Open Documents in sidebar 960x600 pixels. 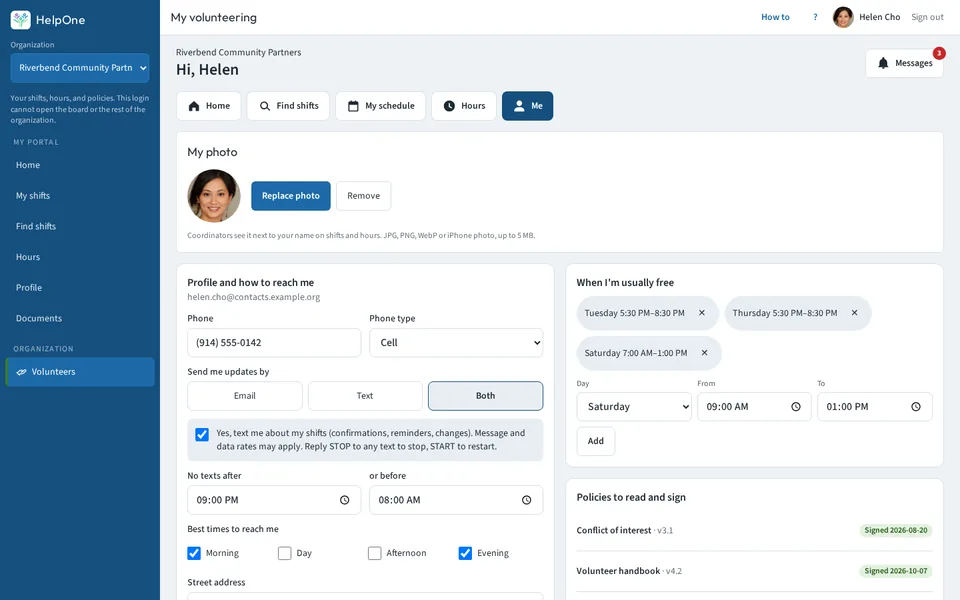click(80, 318)
